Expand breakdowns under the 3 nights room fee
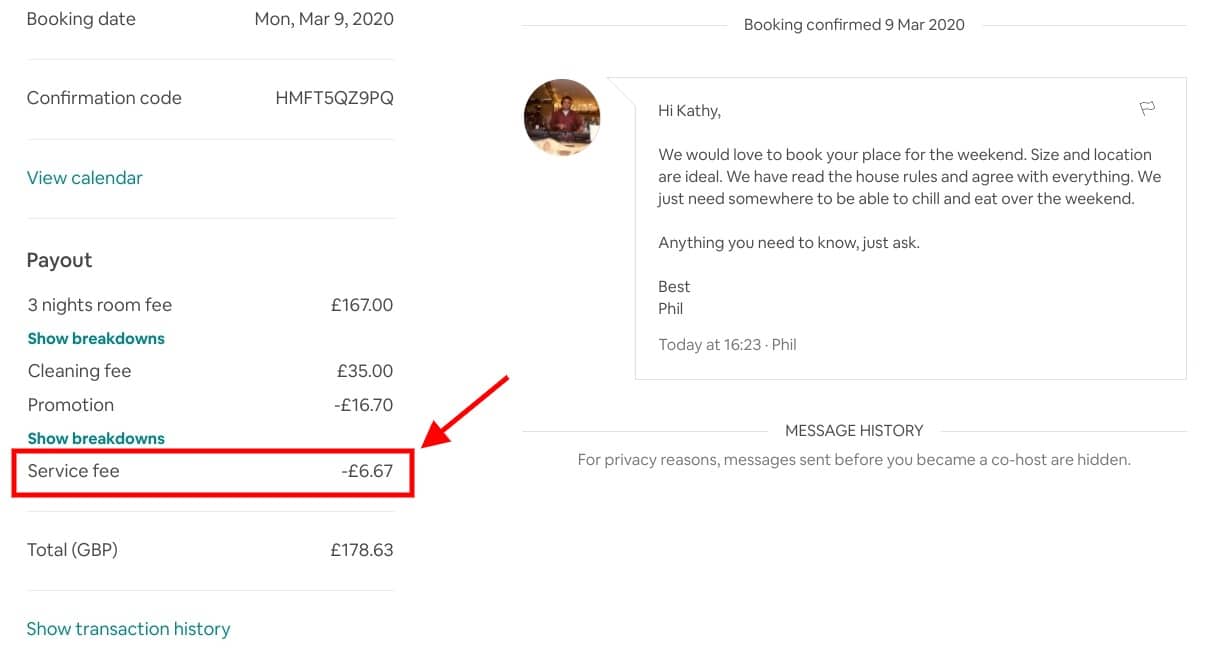The image size is (1209, 662). click(95, 338)
